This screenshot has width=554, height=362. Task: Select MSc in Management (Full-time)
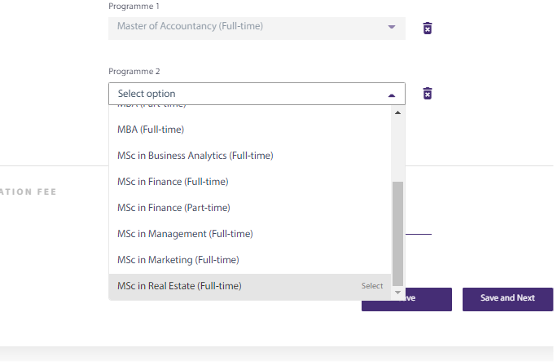[250, 234]
